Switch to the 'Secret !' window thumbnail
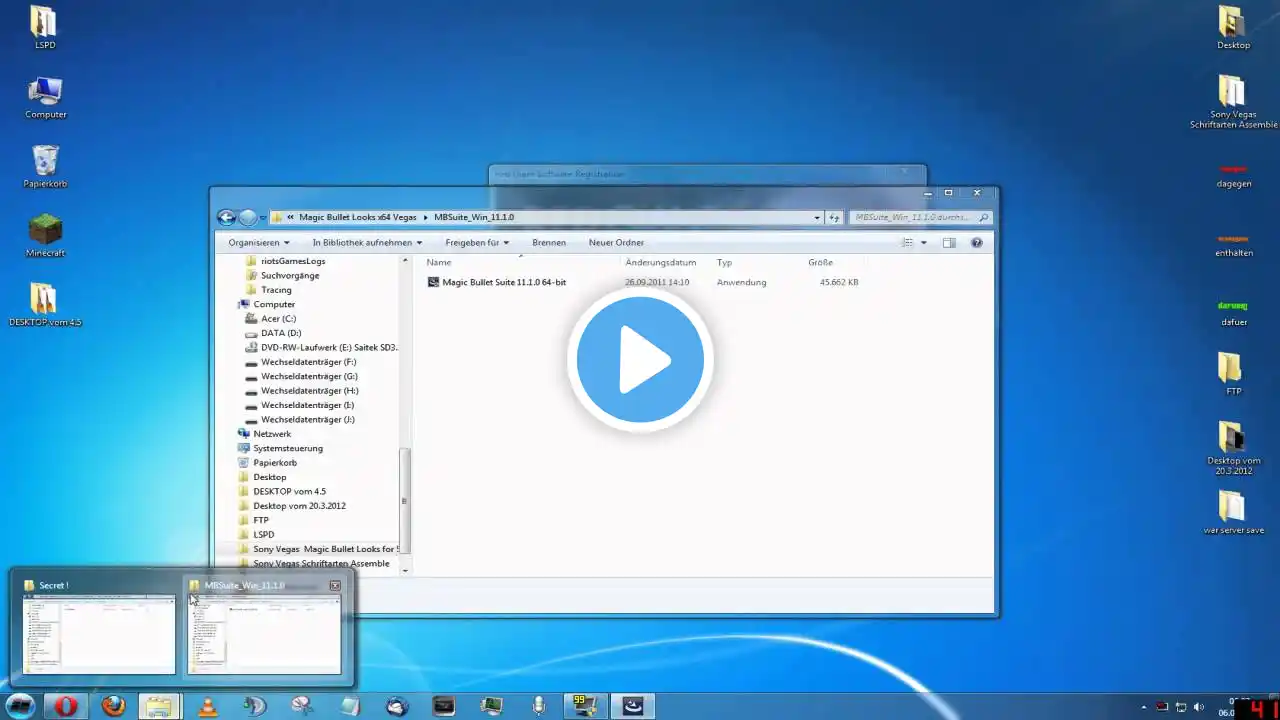Viewport: 1280px width, 720px height. 99,625
